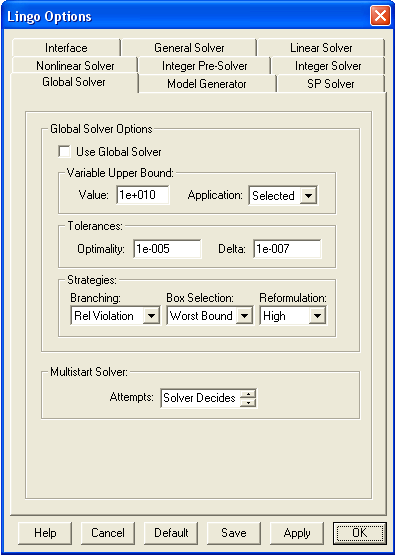Image resolution: width=395 pixels, height=556 pixels.
Task: Switch to the Nonlinear Solver tab
Action: click(75, 66)
